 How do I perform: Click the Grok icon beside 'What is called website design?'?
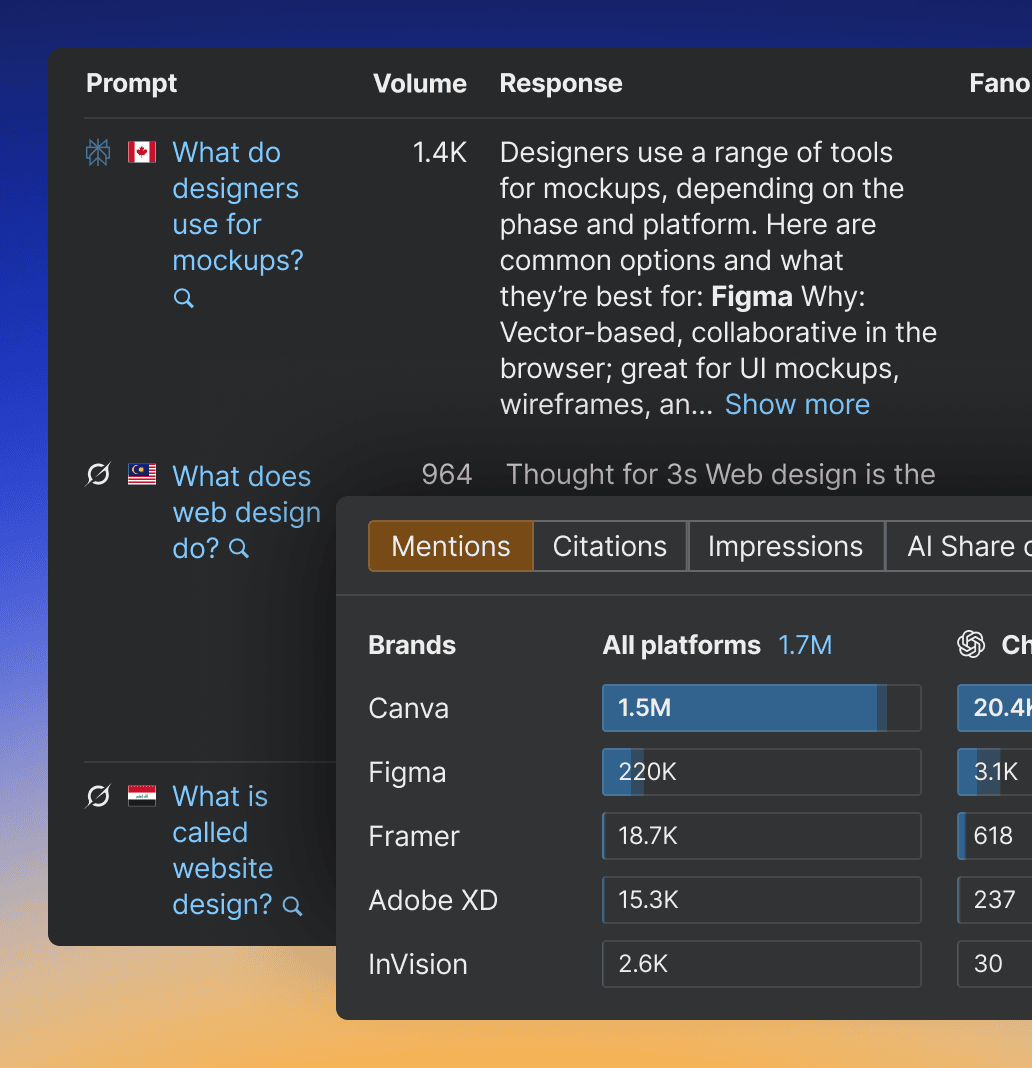[98, 796]
